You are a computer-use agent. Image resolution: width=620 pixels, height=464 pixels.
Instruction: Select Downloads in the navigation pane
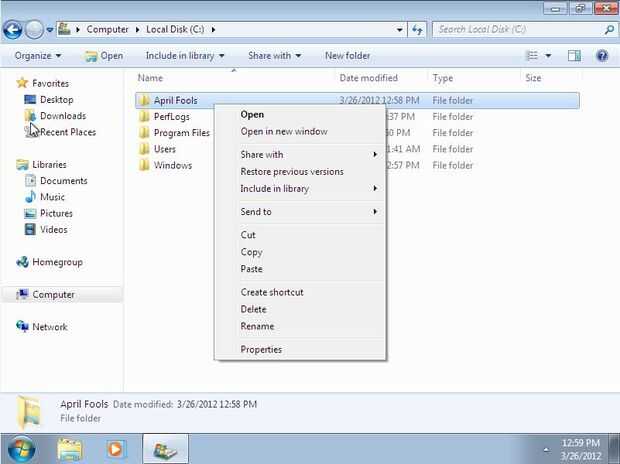(63, 116)
